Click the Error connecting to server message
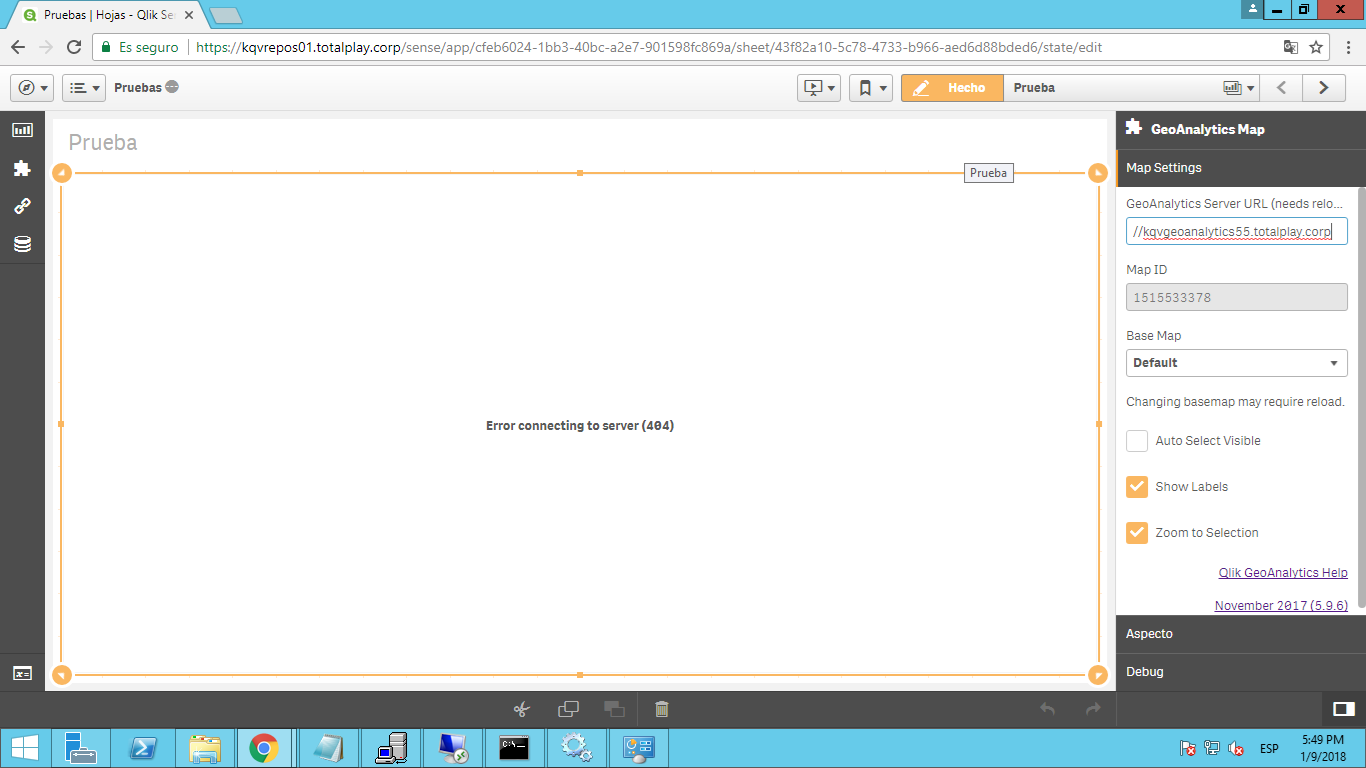The image size is (1366, 768). click(x=580, y=426)
